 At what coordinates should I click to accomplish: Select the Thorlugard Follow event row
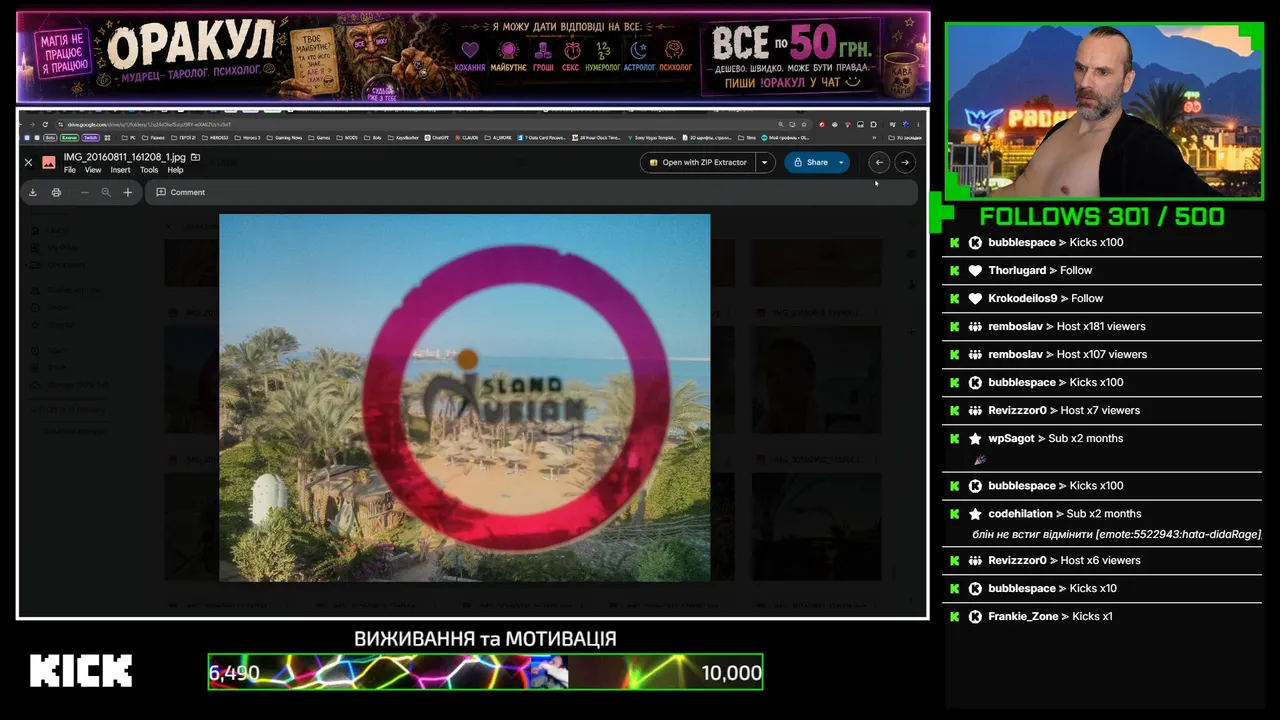1102,270
